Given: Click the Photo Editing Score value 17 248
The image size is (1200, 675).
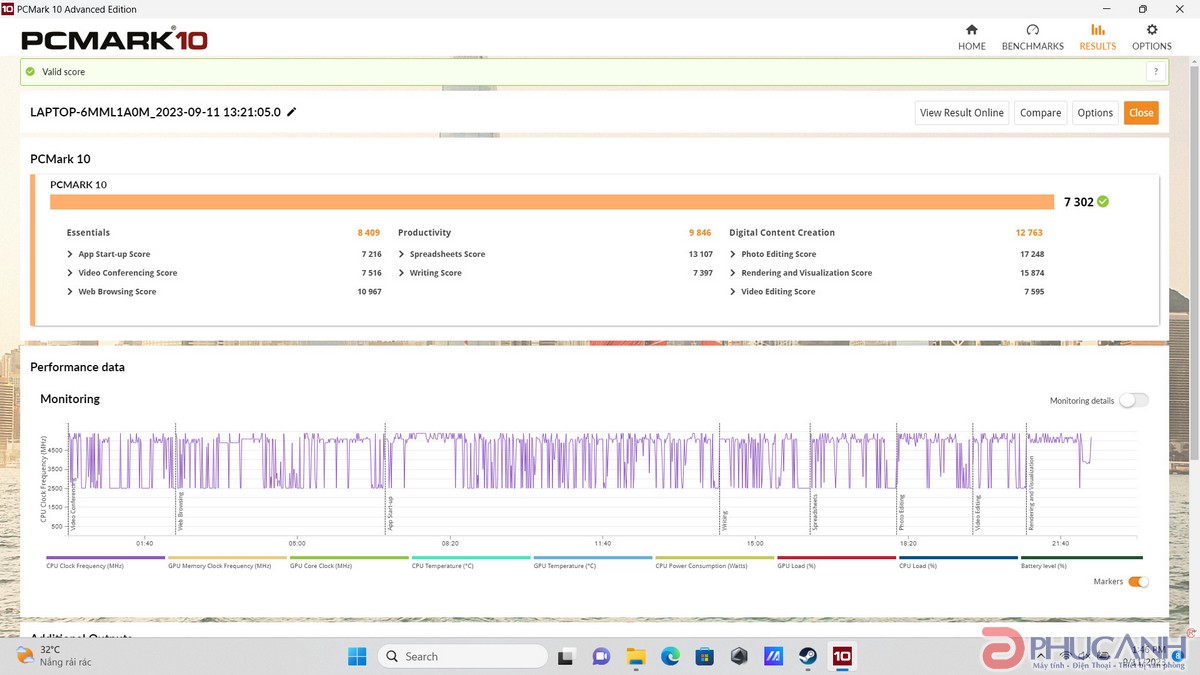Looking at the screenshot, I should 1032,254.
